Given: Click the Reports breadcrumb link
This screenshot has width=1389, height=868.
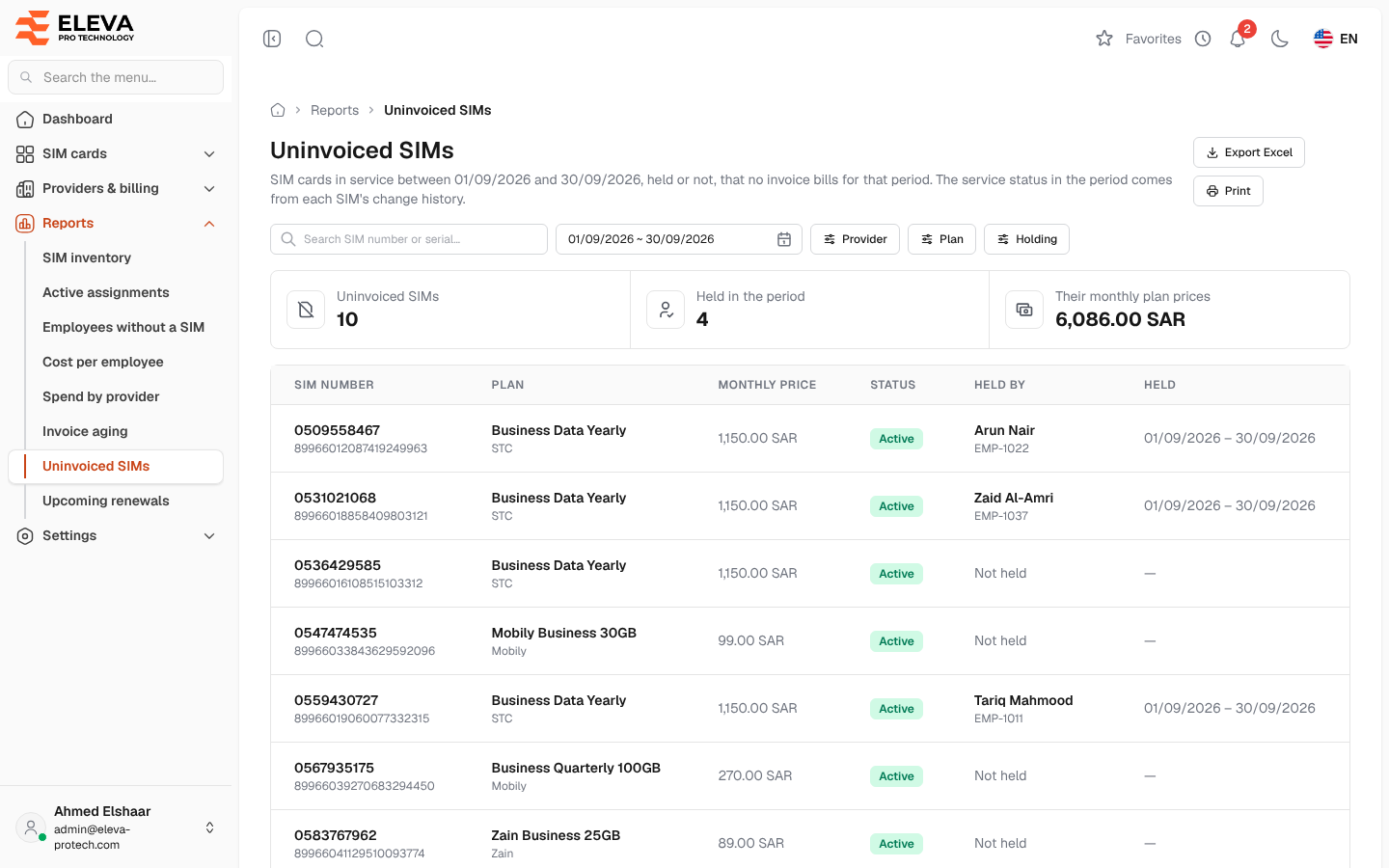Looking at the screenshot, I should coord(335,110).
